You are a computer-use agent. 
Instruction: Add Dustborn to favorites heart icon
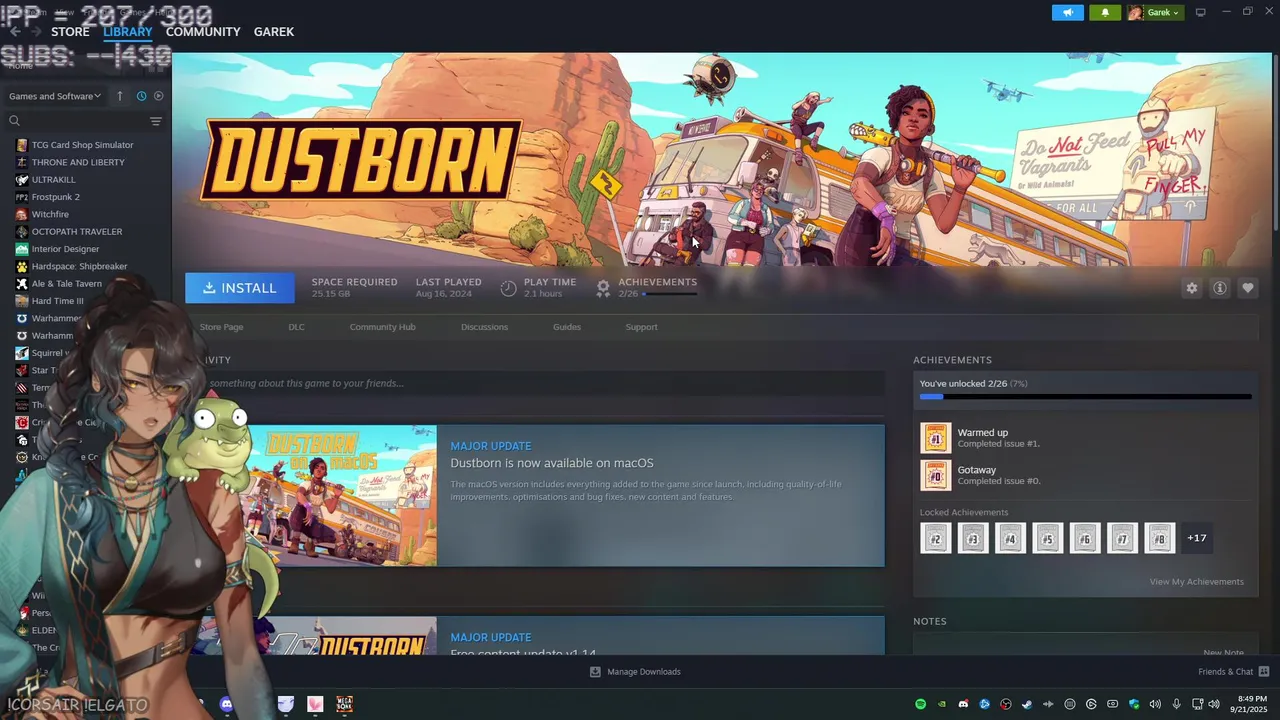coord(1247,288)
